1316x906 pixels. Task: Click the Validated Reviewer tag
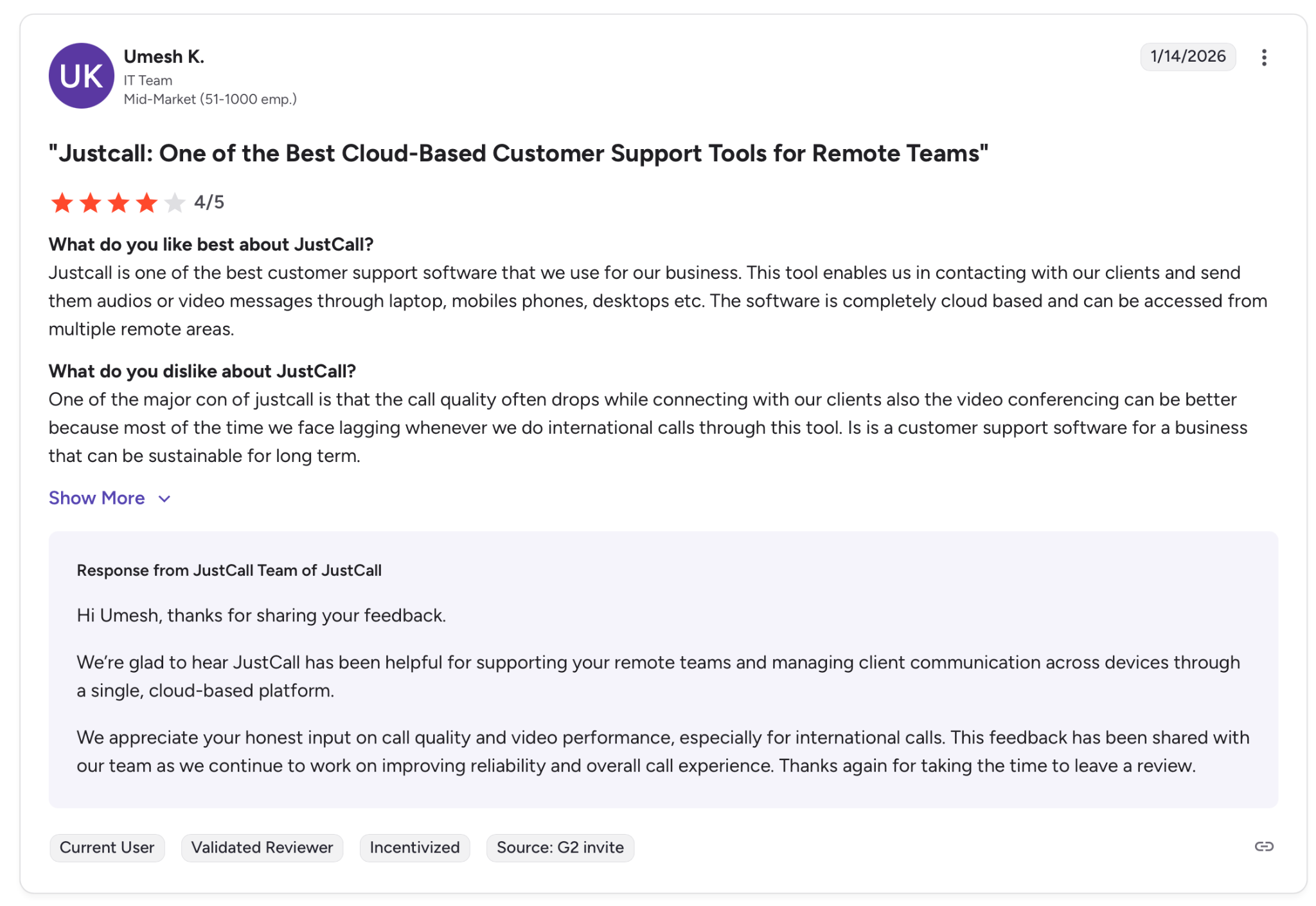(x=262, y=848)
